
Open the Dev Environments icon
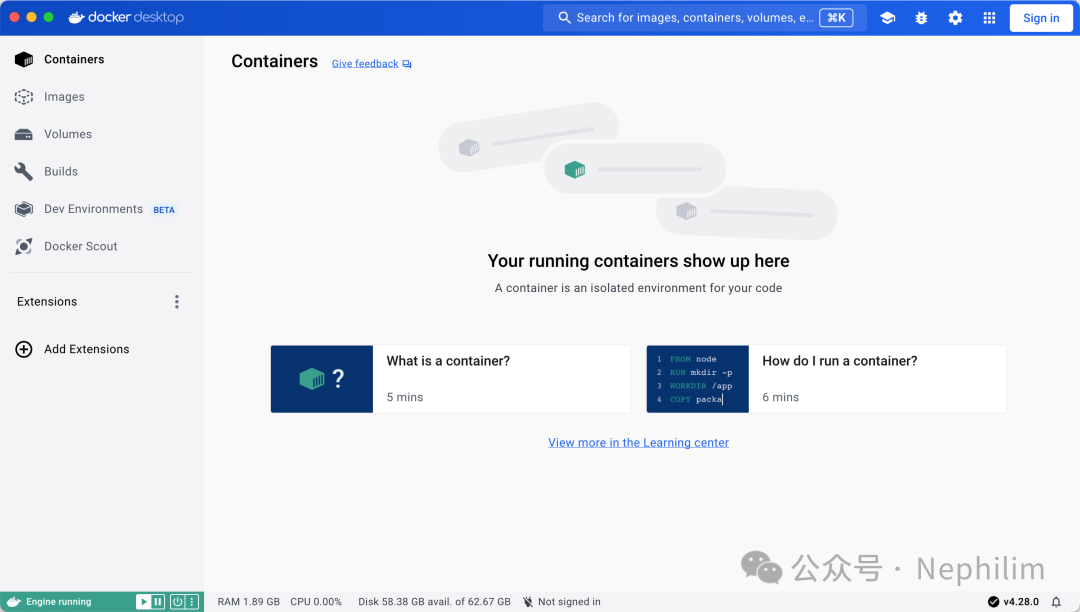pyautogui.click(x=24, y=209)
